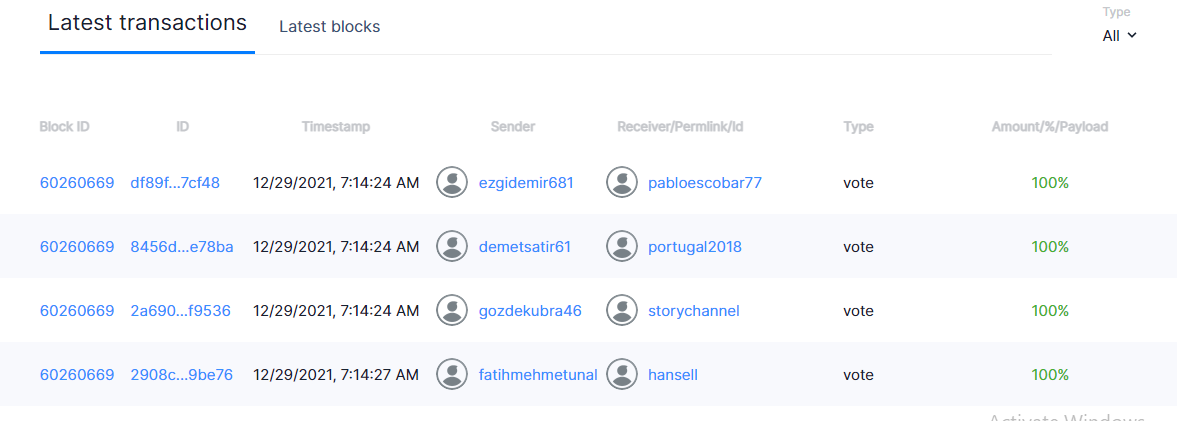The width and height of the screenshot is (1177, 421).
Task: Click avatar icon beside pabloescobar77
Action: coord(622,182)
